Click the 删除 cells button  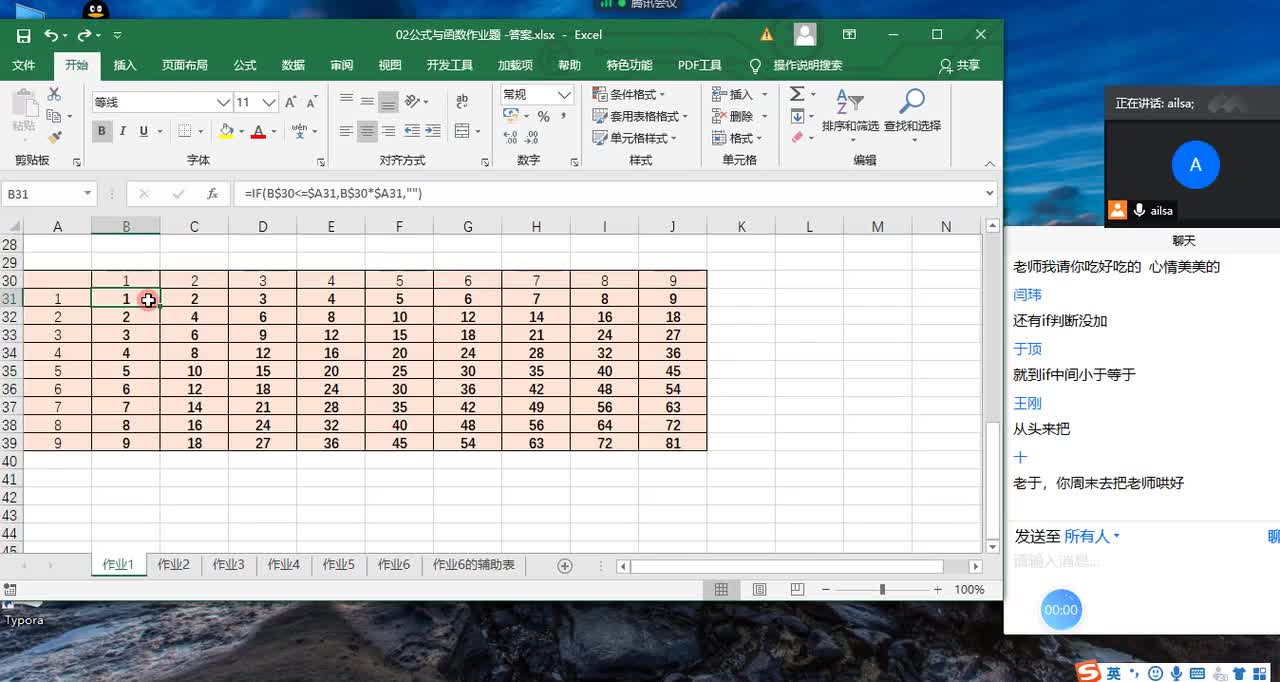click(x=740, y=116)
